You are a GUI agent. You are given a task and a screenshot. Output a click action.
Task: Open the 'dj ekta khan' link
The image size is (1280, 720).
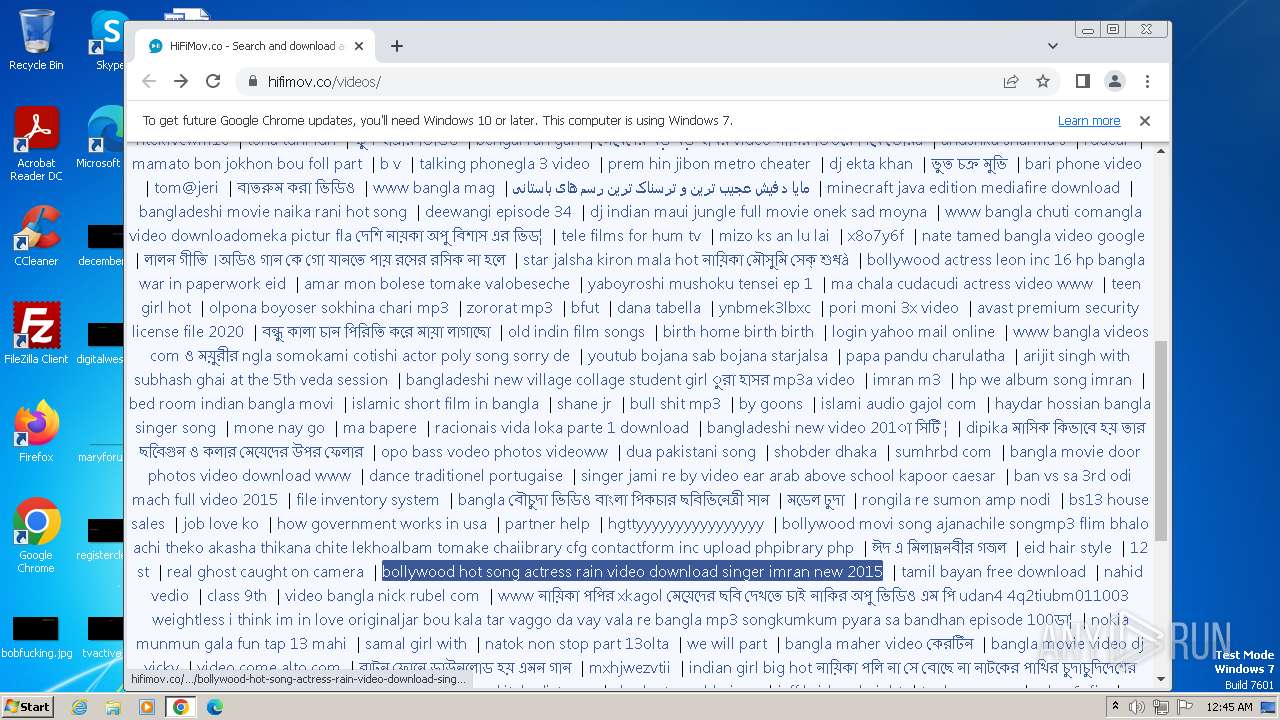pos(871,164)
